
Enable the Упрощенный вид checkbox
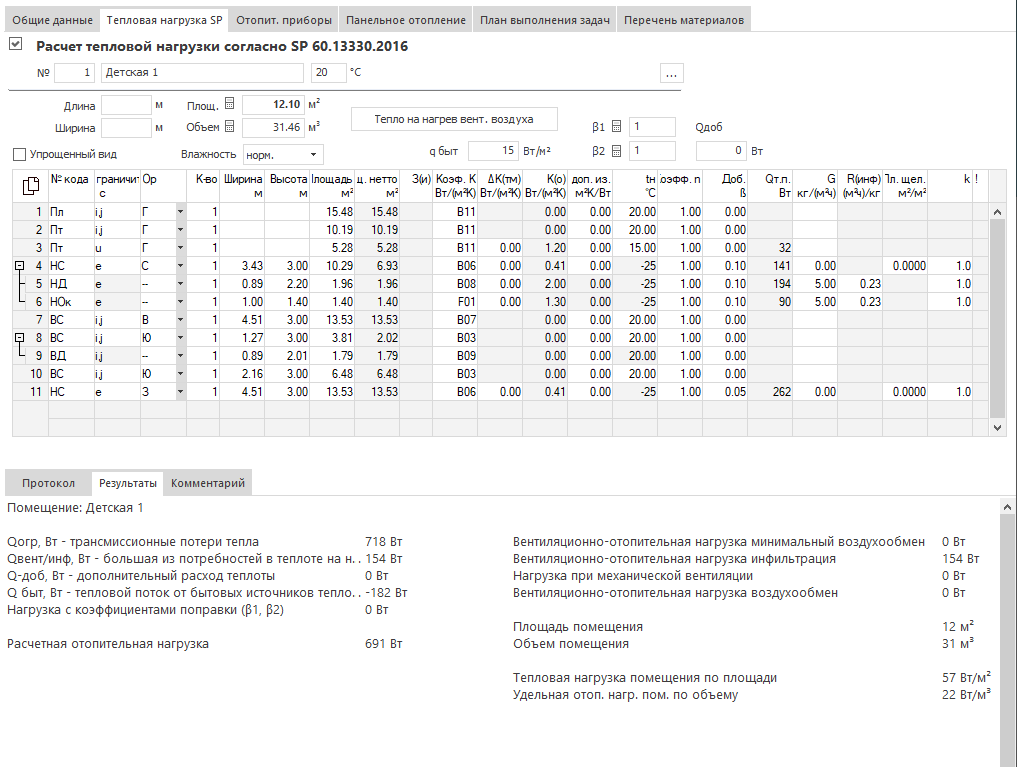point(19,154)
